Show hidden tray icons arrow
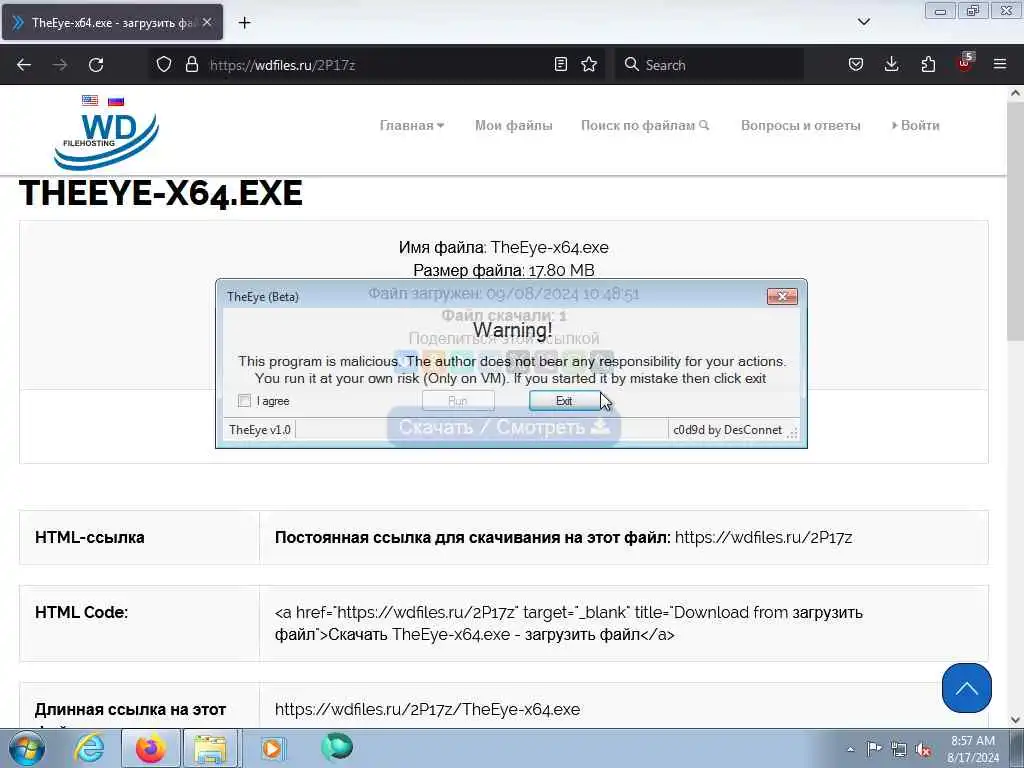This screenshot has width=1024, height=768. 850,750
